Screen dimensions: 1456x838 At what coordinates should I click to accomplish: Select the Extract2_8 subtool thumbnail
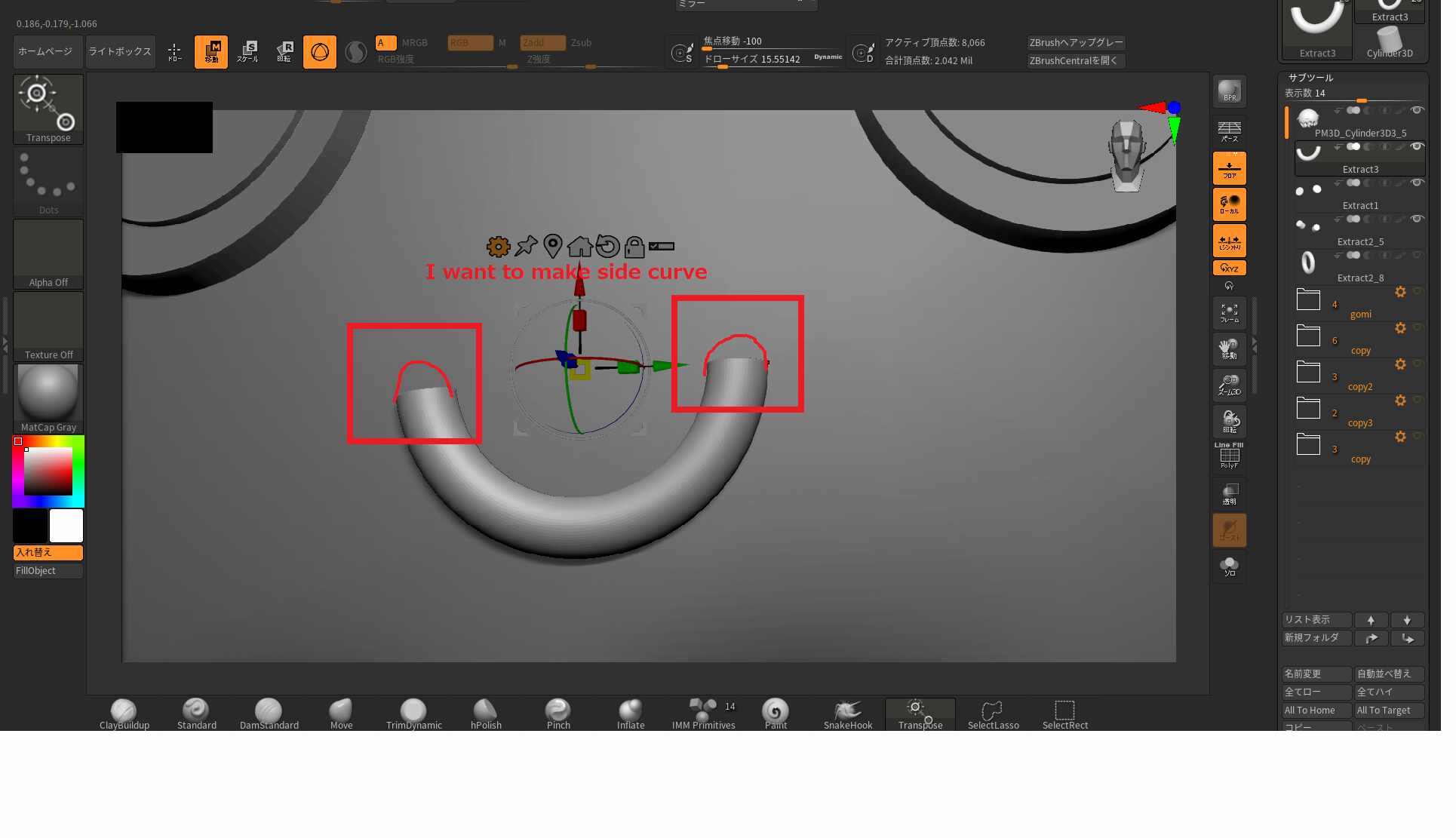tap(1308, 262)
